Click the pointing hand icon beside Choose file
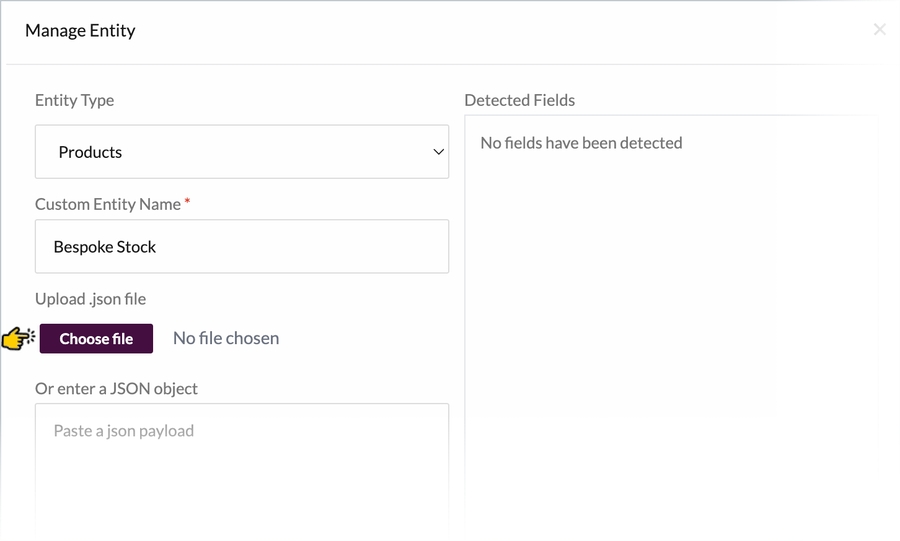 [x=18, y=339]
